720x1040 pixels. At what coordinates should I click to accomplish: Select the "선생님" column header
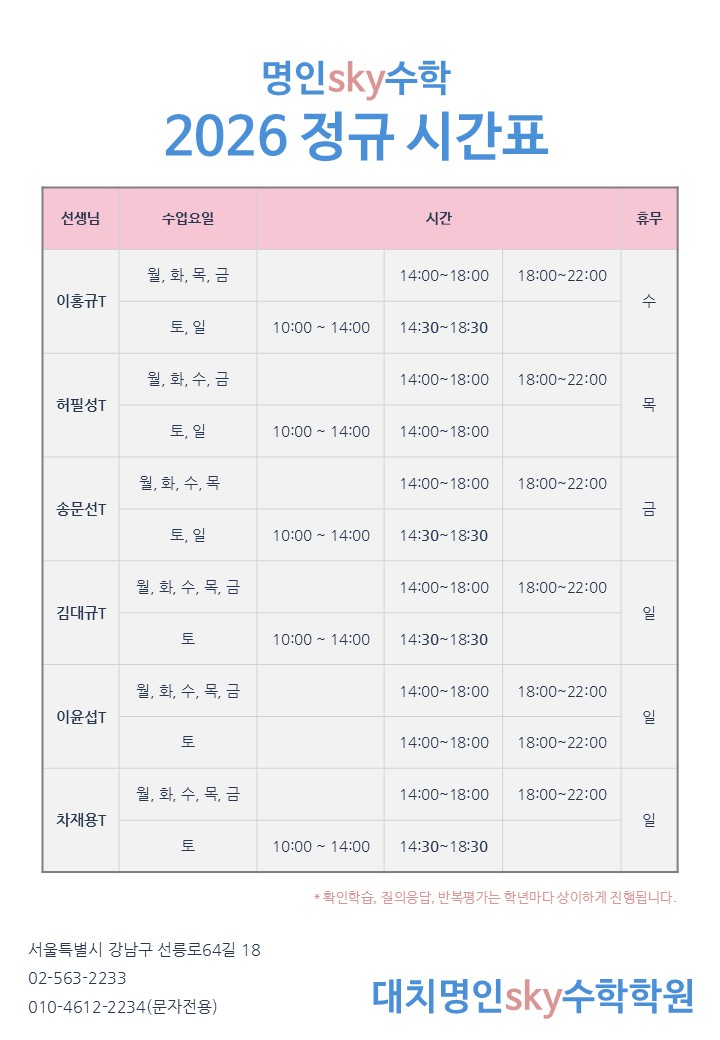click(x=80, y=218)
